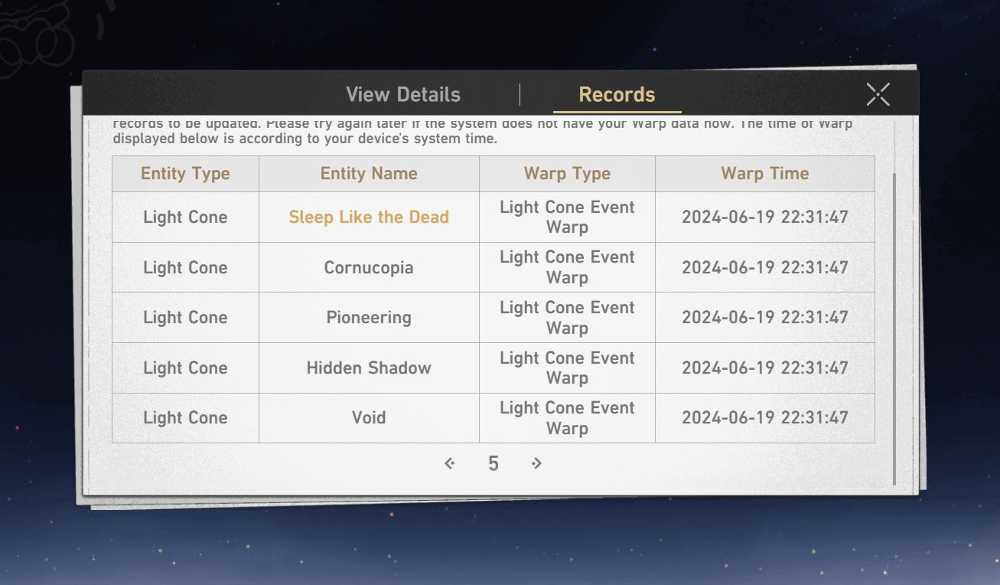The height and width of the screenshot is (585, 1000).
Task: Switch to the View Details tab
Action: pos(403,94)
